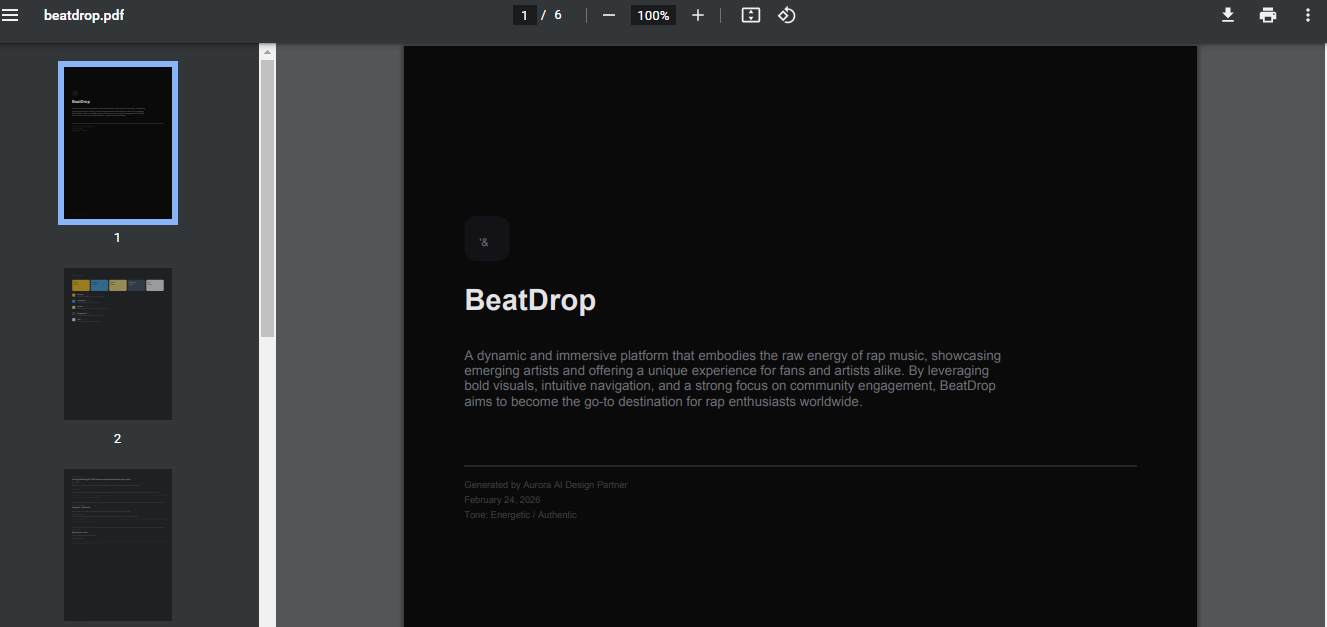Click the sidebar scrollbar thumb

(x=267, y=198)
